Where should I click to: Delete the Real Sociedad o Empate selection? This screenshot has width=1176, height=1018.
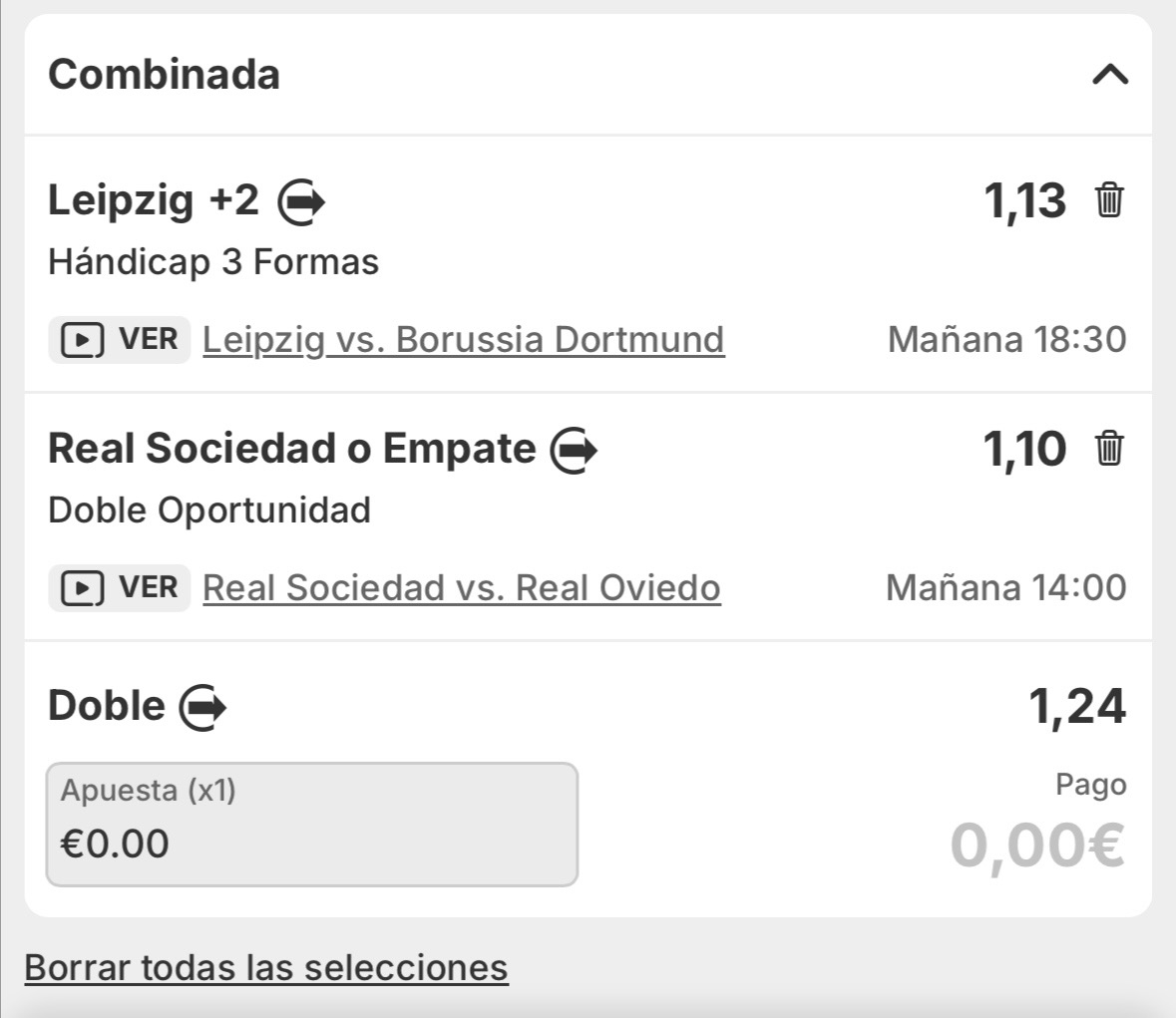pos(1109,449)
